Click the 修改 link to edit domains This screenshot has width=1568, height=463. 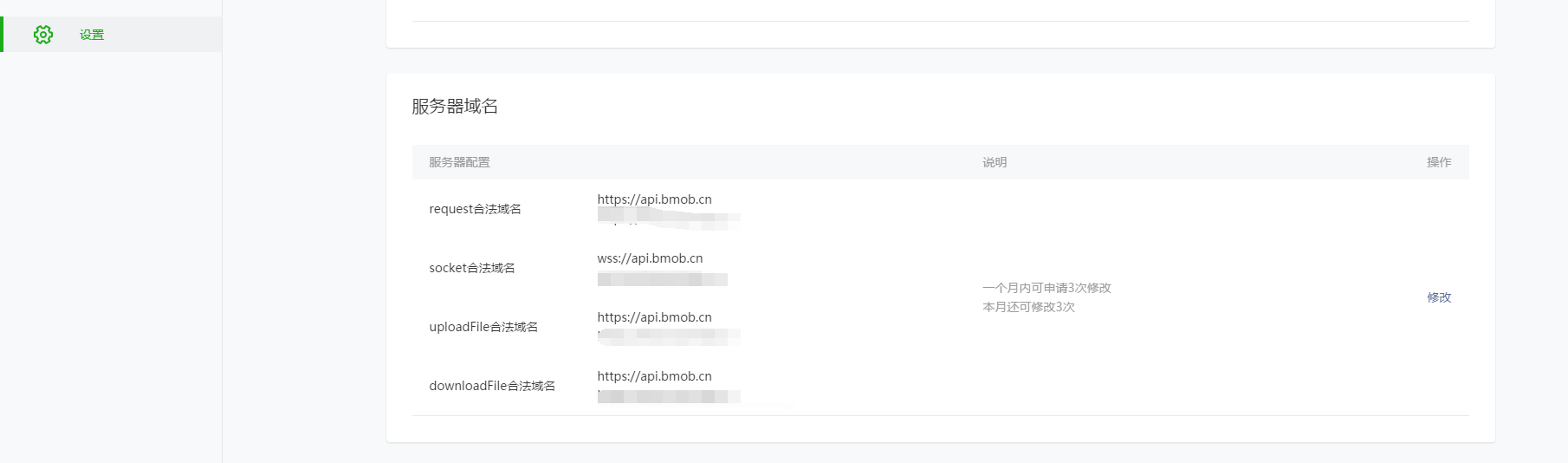[1438, 297]
